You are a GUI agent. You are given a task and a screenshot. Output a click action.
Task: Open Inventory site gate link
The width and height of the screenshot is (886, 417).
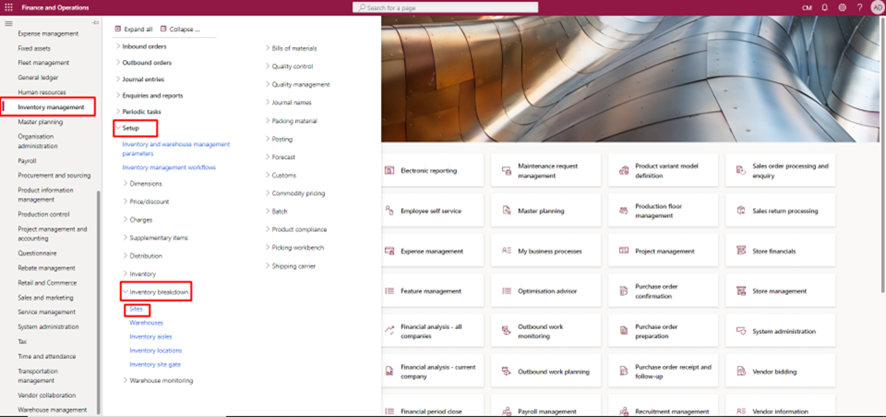[155, 364]
